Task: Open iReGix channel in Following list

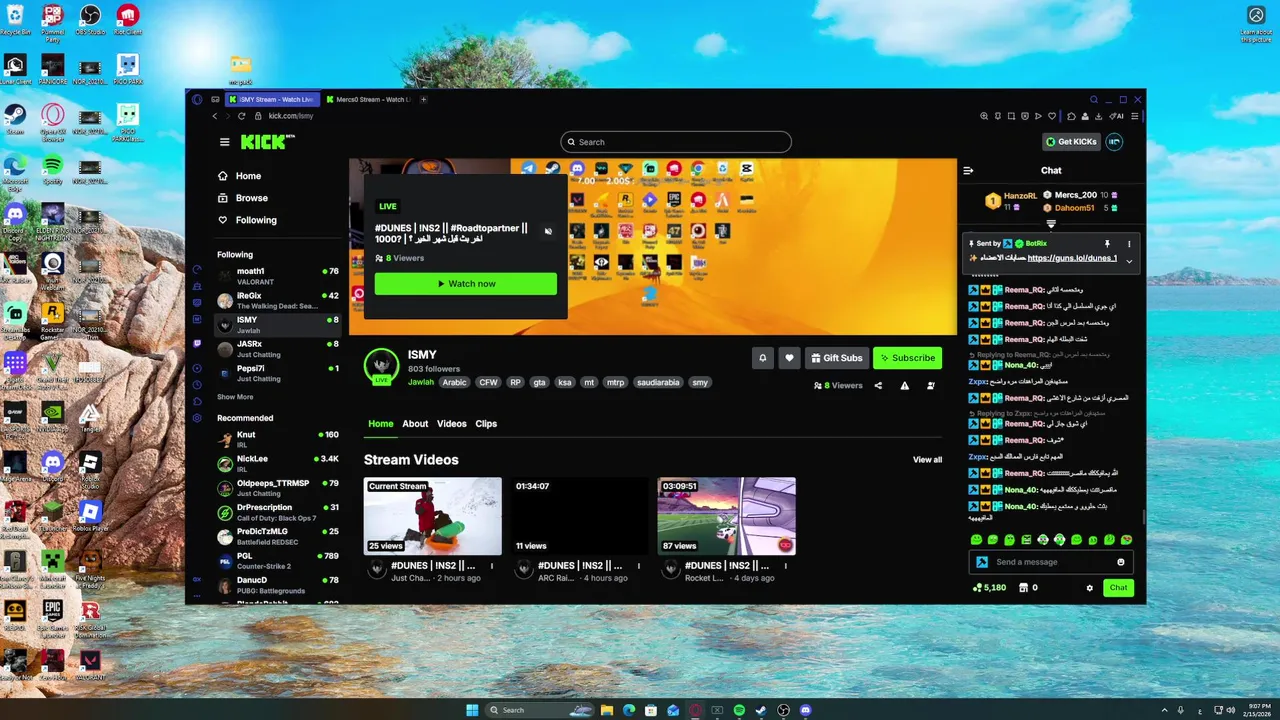Action: pyautogui.click(x=277, y=300)
